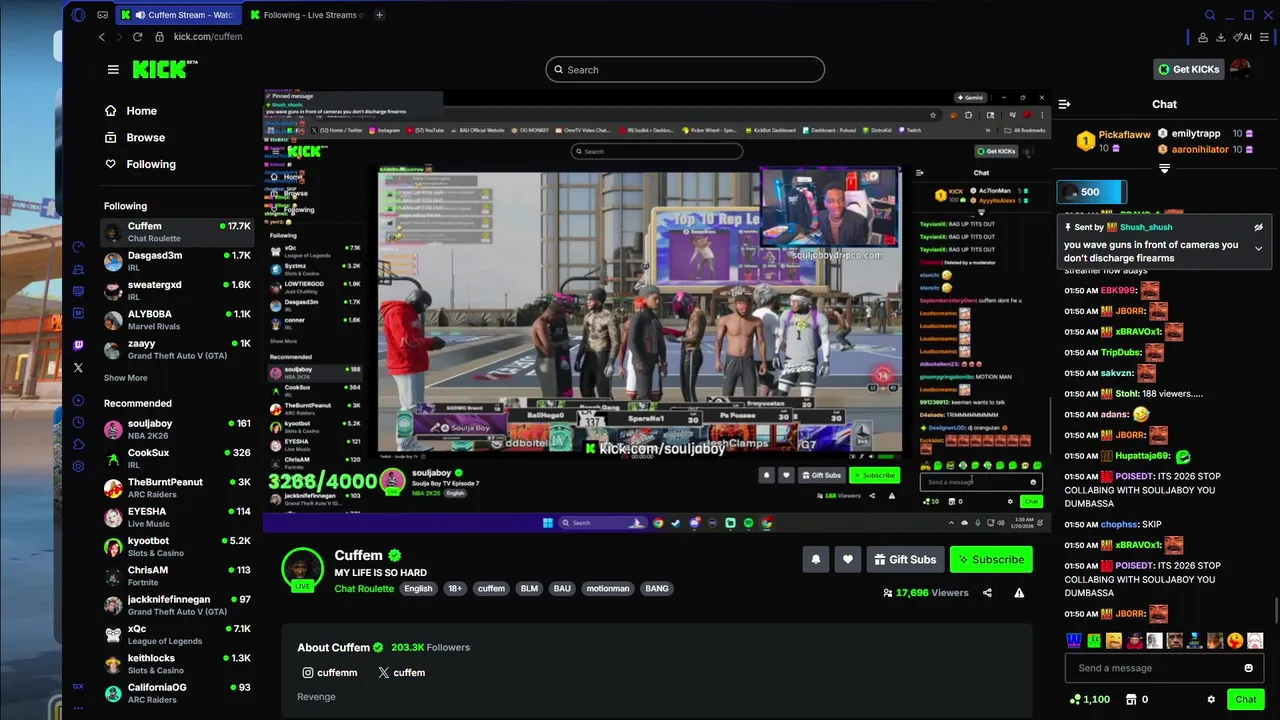
Task: Click the 1,100 channel points balance
Action: [x=1090, y=700]
